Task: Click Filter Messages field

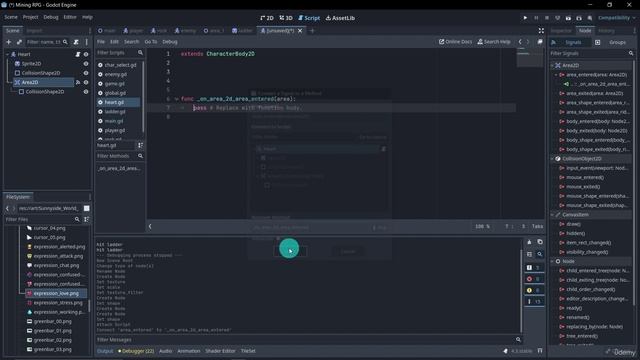Action: tap(309, 340)
